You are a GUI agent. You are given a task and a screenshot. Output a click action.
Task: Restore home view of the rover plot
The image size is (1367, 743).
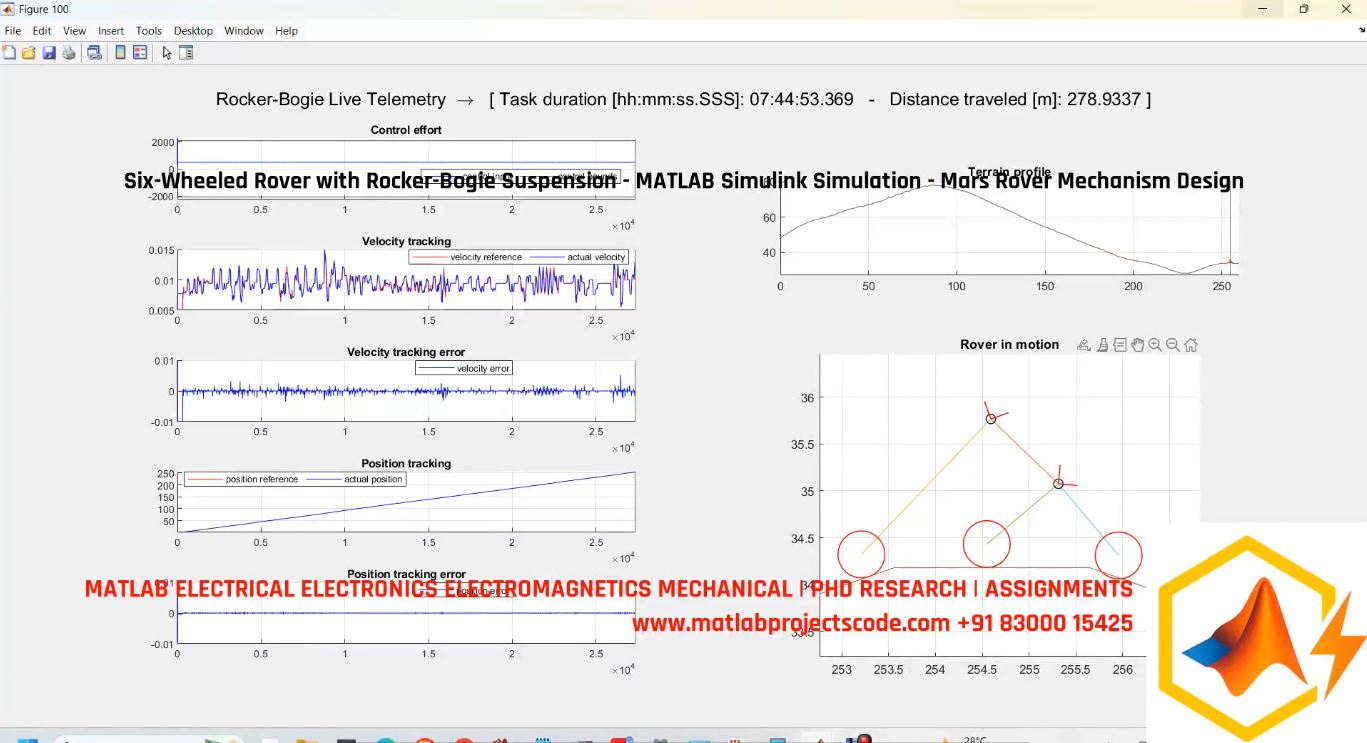pyautogui.click(x=1190, y=345)
